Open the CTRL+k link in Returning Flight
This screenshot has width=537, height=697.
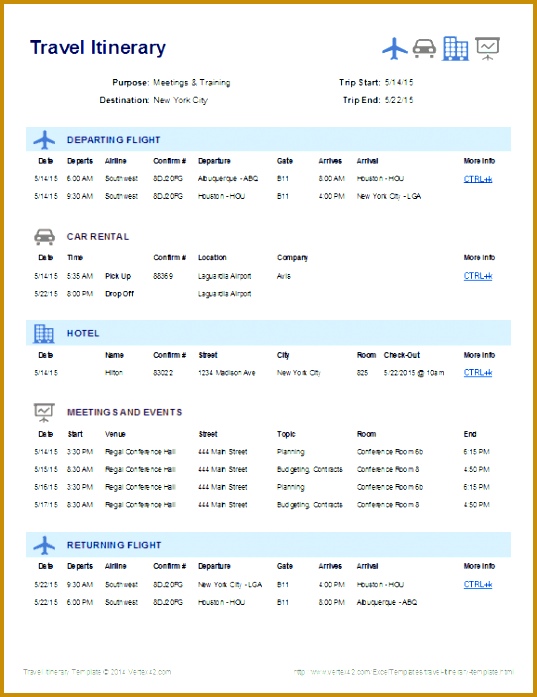(478, 585)
